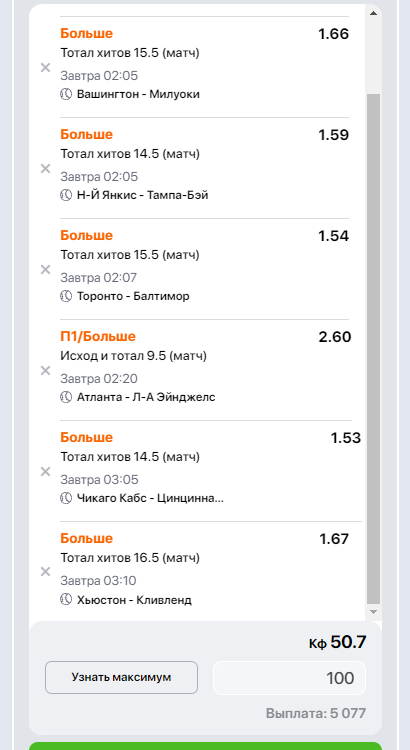The image size is (410, 750).
Task: Remove the Чикаго Кабс bet
Action: coord(45,471)
